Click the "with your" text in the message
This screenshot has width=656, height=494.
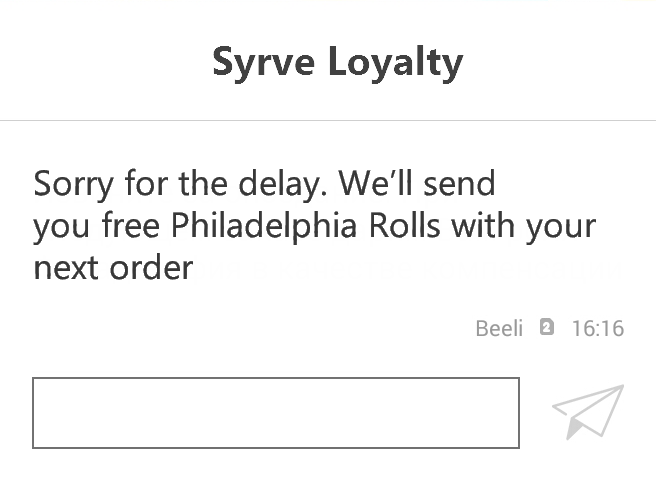(523, 226)
